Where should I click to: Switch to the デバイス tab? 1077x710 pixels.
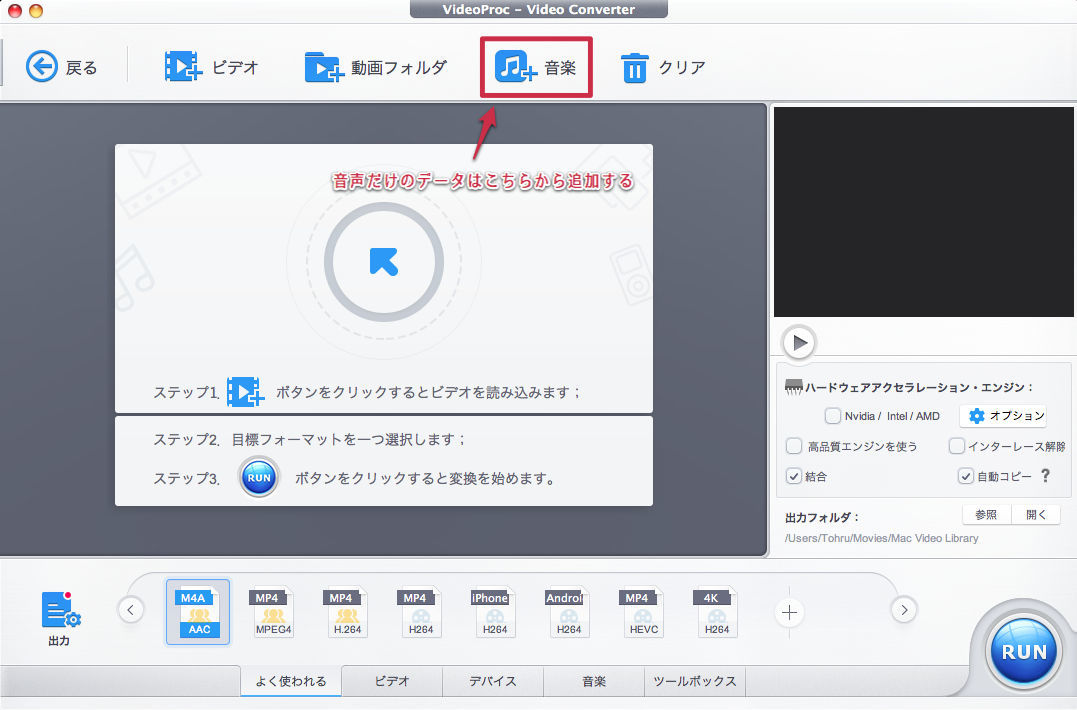(x=492, y=680)
